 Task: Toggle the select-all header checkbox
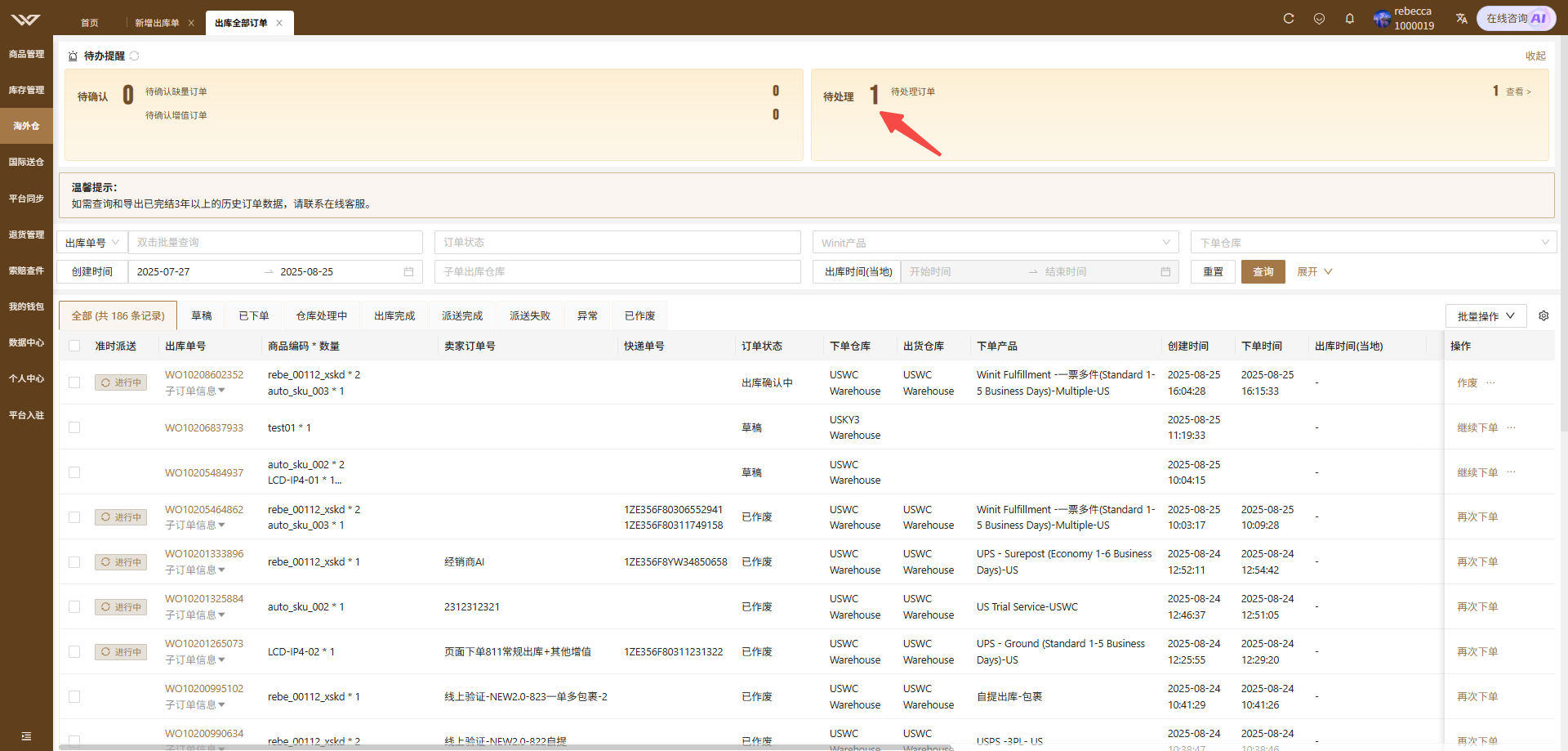[74, 346]
